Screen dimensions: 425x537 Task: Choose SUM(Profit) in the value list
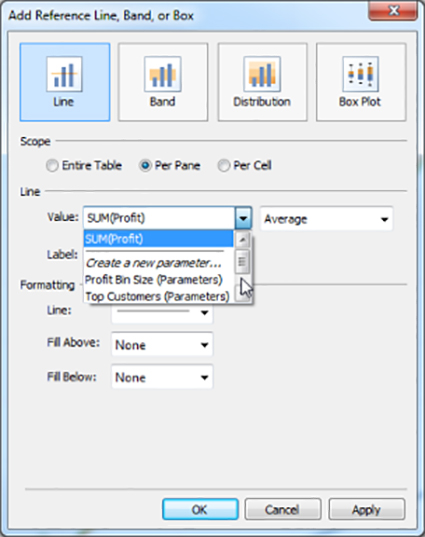click(x=159, y=239)
